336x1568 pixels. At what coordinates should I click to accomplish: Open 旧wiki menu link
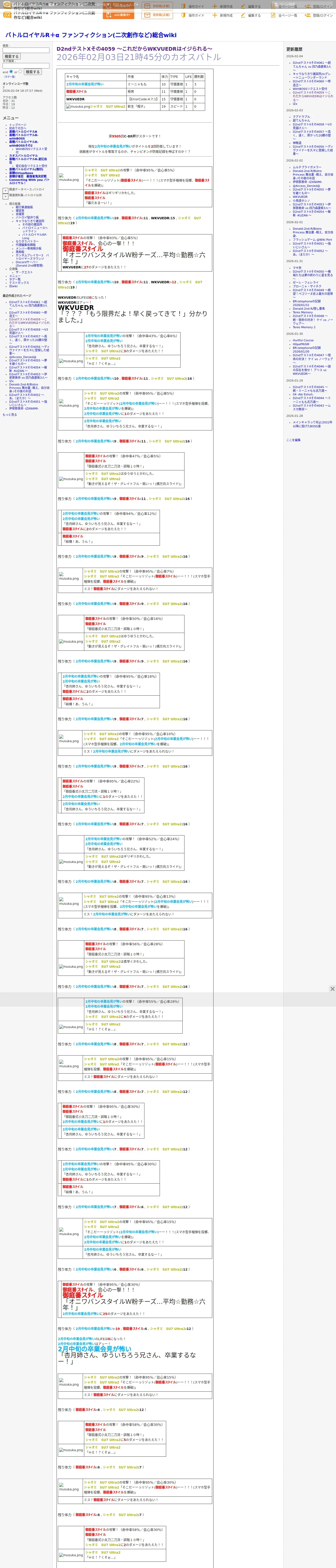(13, 286)
